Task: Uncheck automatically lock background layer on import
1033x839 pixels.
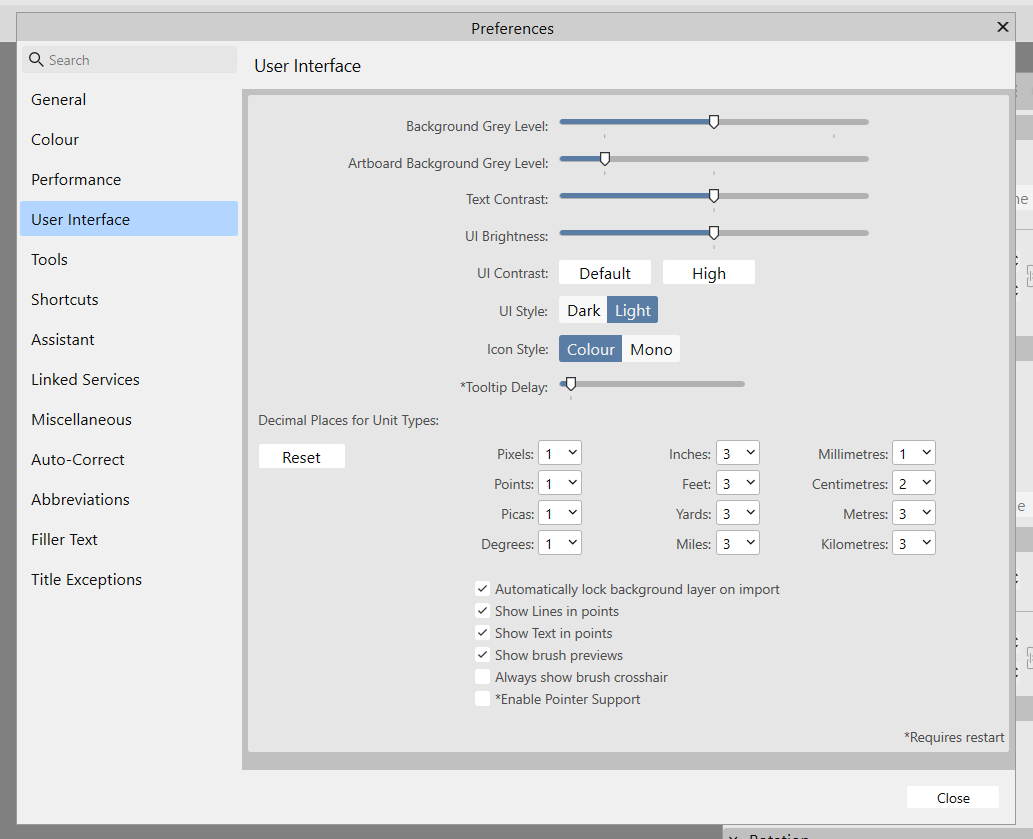Action: [x=483, y=589]
